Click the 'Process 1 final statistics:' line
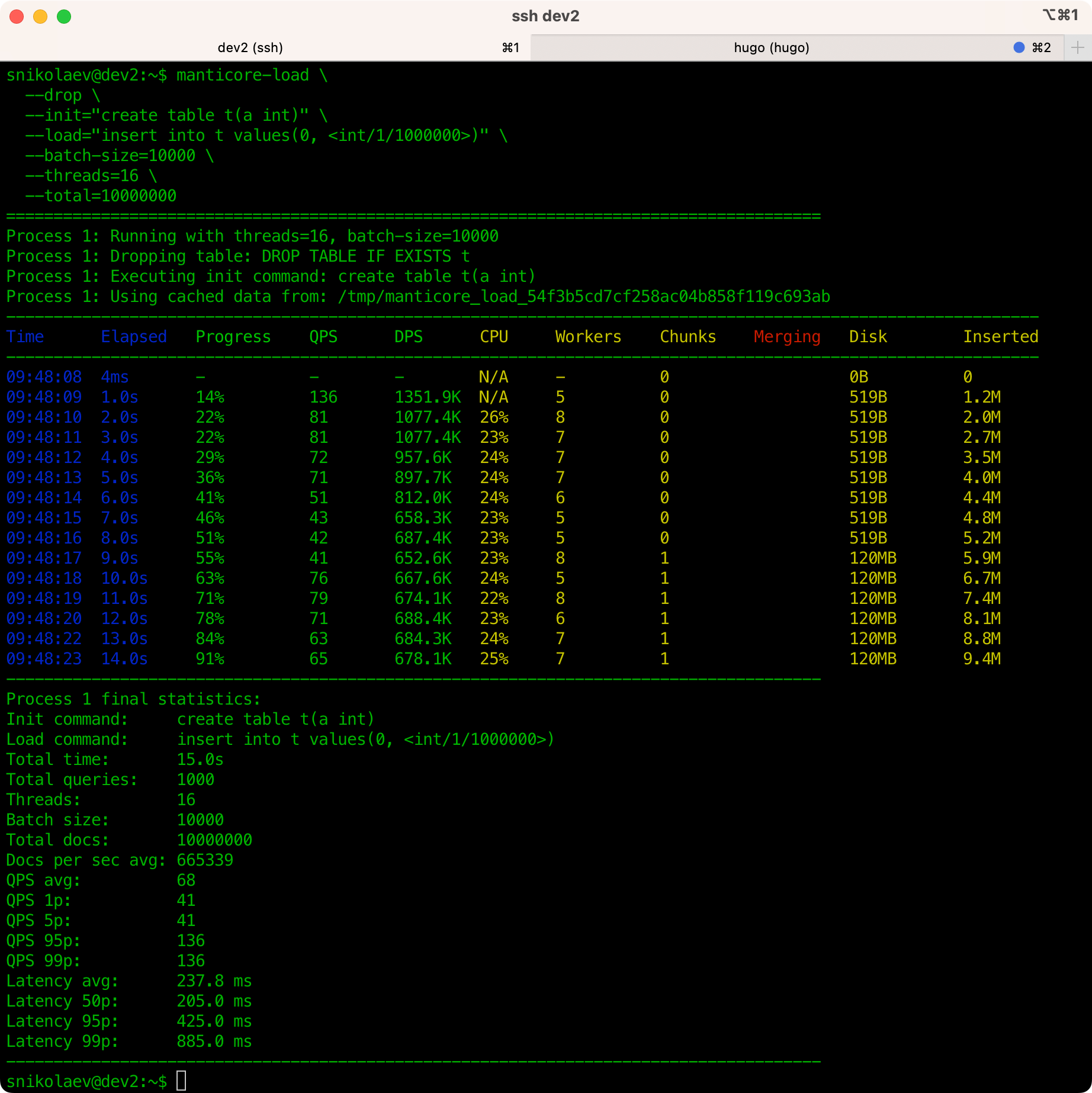The image size is (1092, 1093). click(133, 699)
